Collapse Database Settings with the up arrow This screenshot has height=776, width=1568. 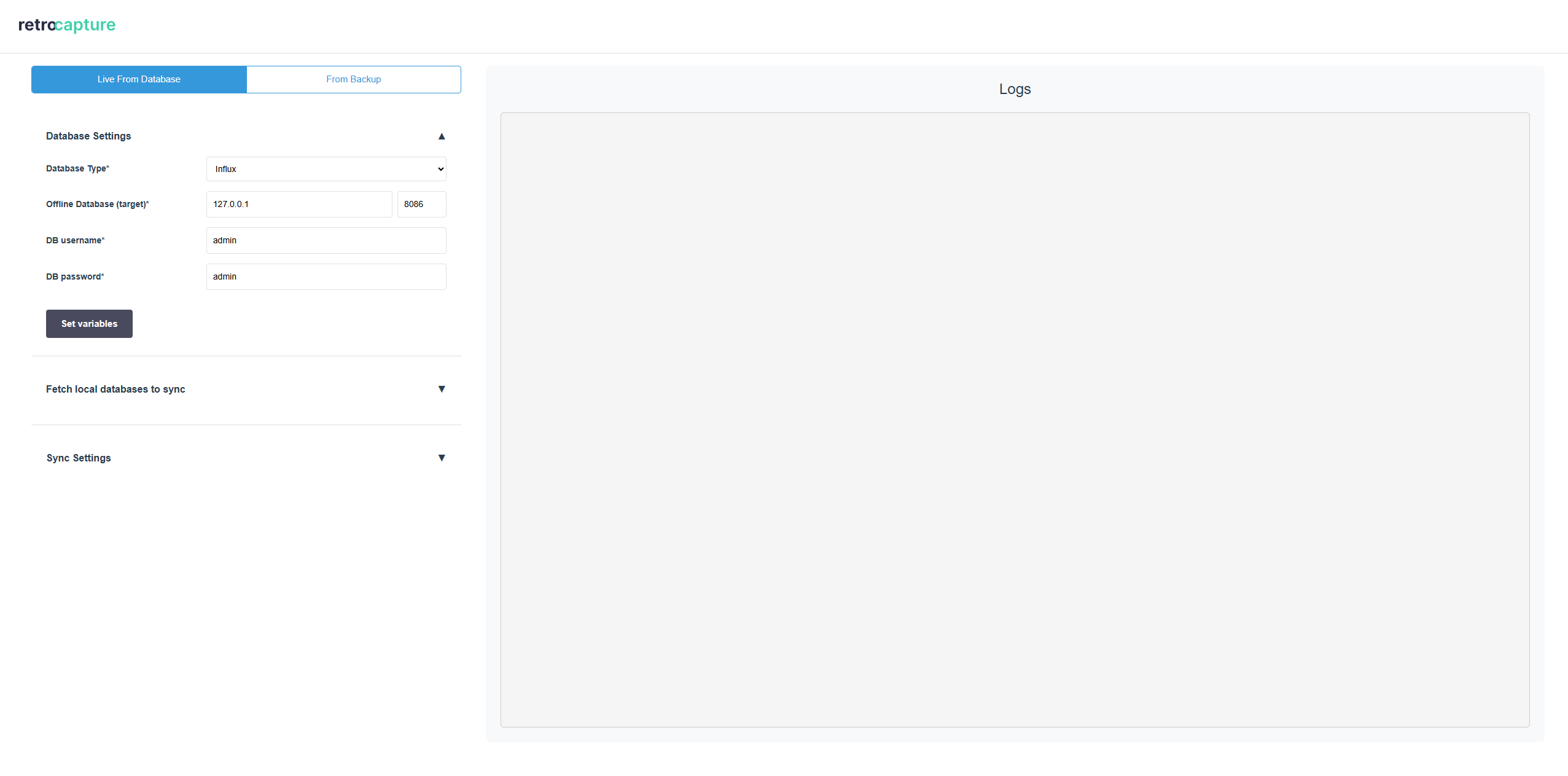441,136
